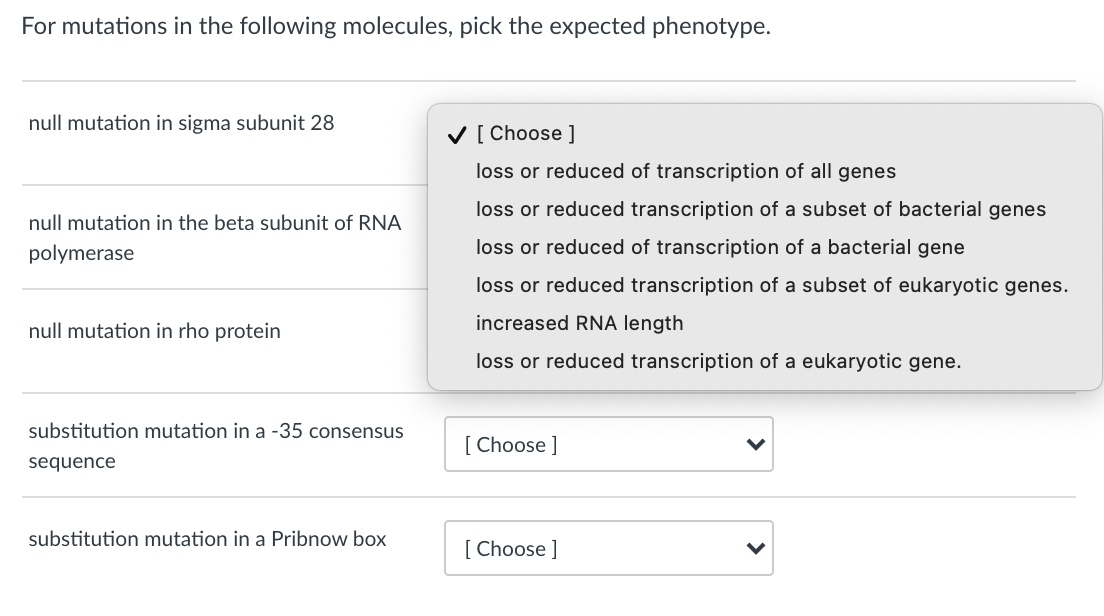The height and width of the screenshot is (616, 1104).
Task: Click the chevron on the -35 consensus dropdown
Action: pos(755,444)
